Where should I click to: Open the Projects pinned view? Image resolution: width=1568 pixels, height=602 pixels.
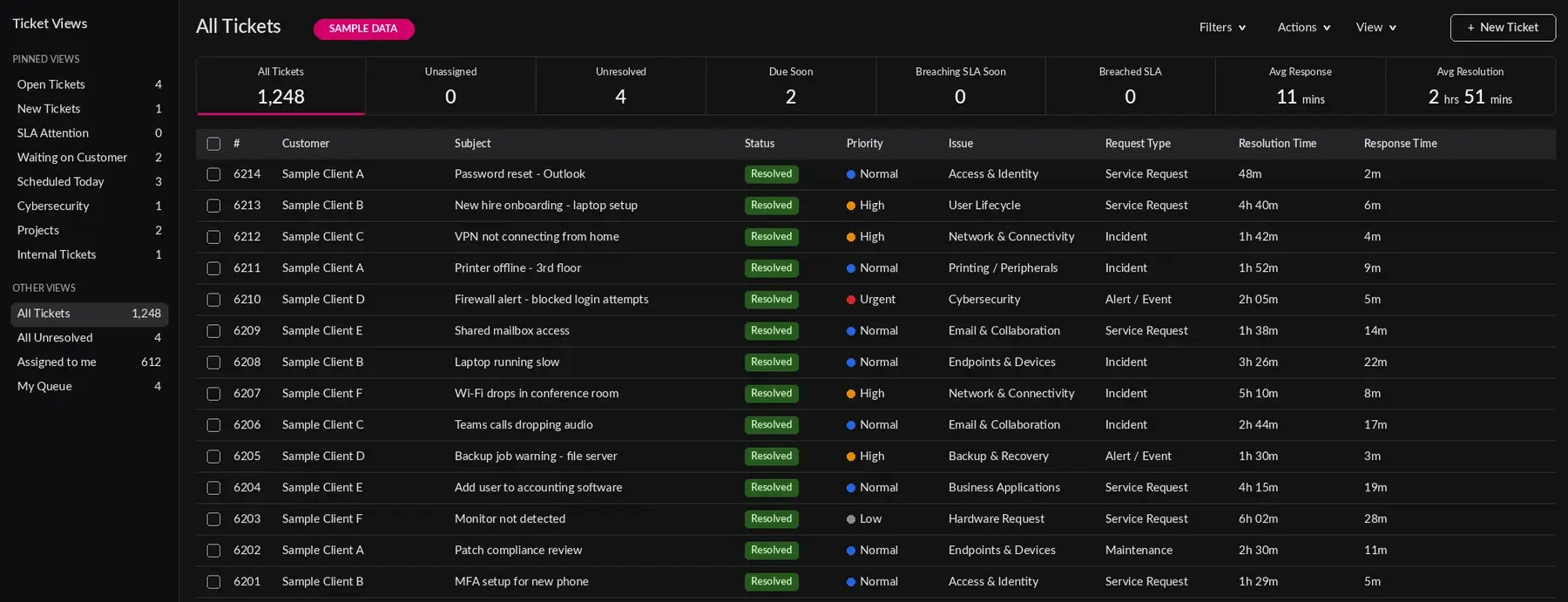click(x=89, y=231)
